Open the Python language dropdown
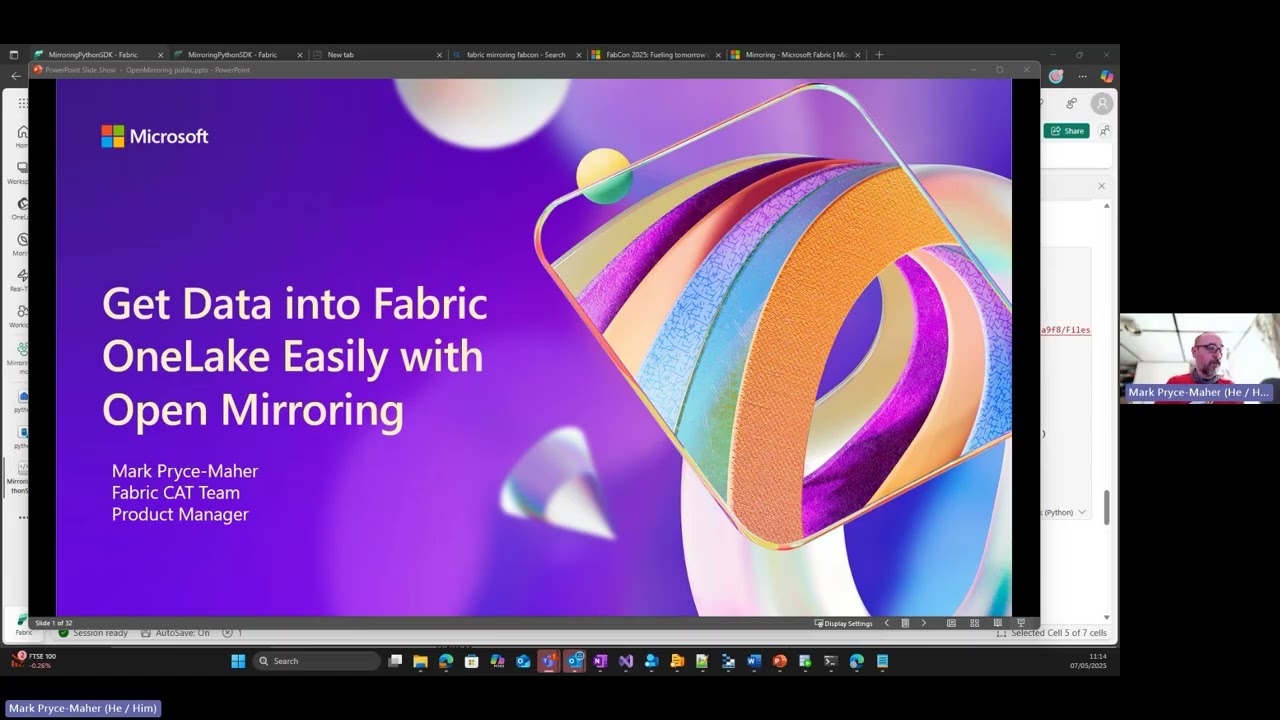 tap(1065, 512)
